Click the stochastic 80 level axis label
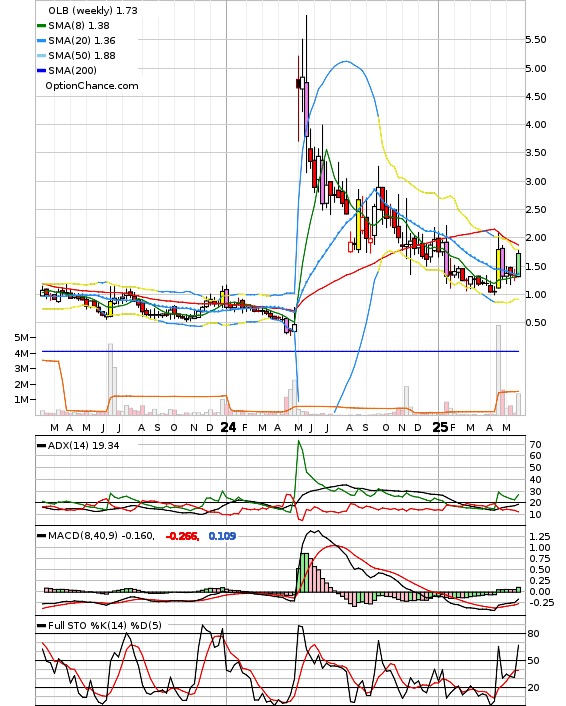 (533, 634)
